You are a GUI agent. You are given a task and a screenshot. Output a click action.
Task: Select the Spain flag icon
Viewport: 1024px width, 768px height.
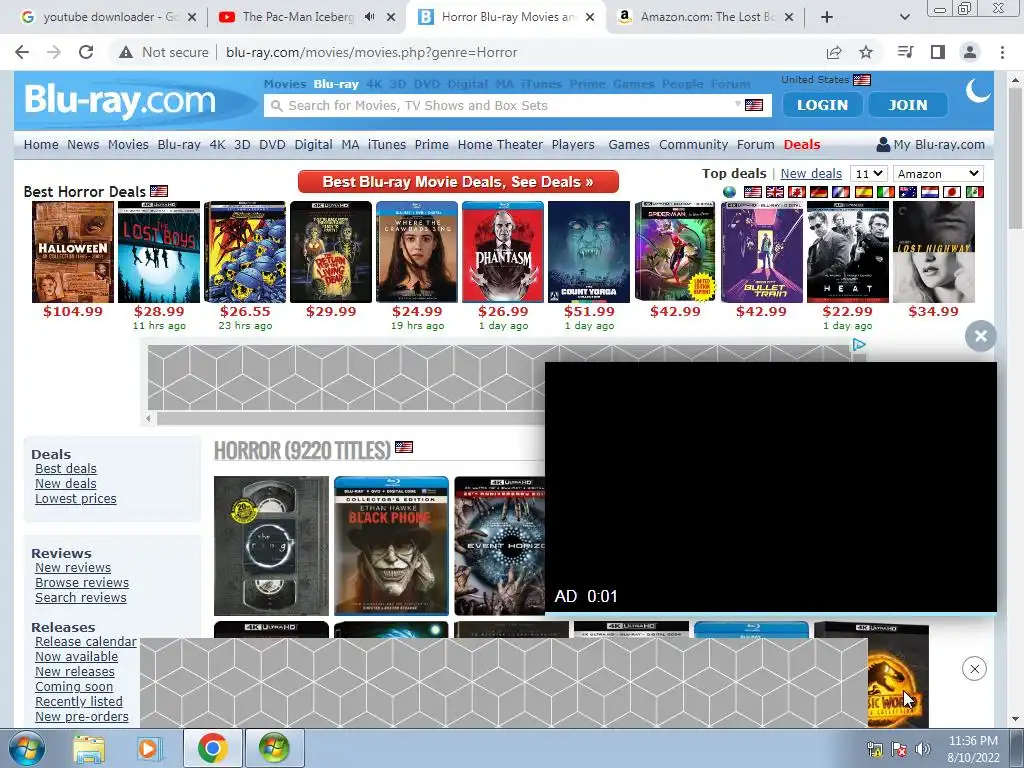tap(863, 192)
